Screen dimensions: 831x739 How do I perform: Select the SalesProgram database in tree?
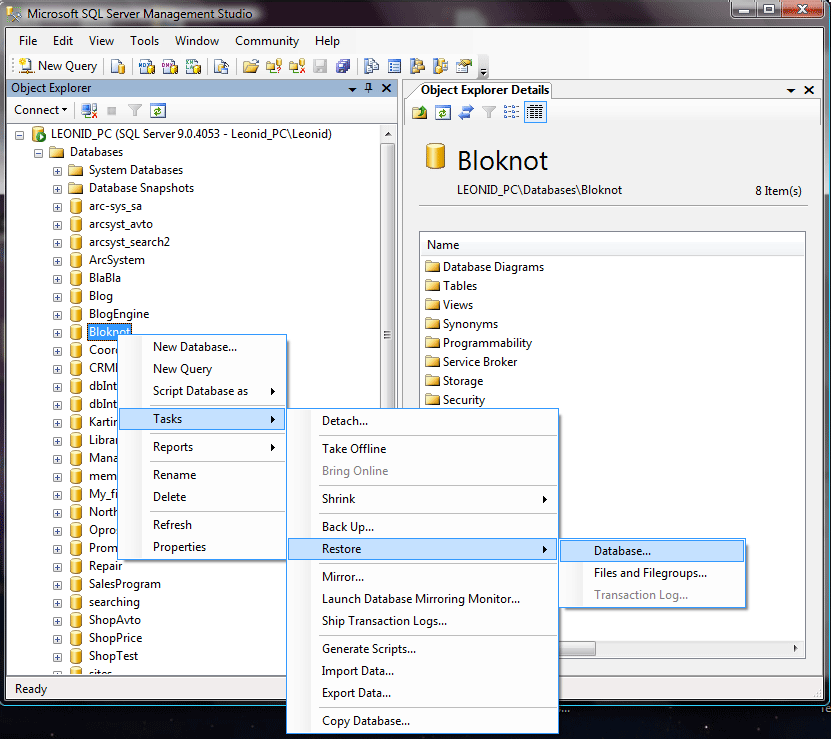coord(125,584)
